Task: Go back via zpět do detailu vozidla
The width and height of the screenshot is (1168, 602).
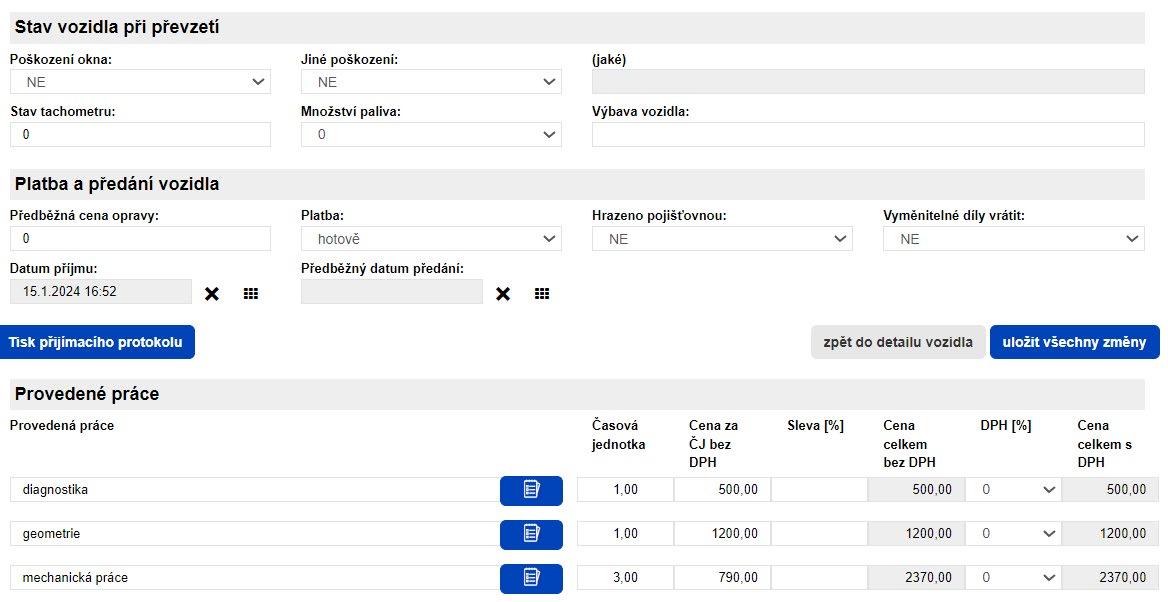Action: pyautogui.click(x=897, y=342)
